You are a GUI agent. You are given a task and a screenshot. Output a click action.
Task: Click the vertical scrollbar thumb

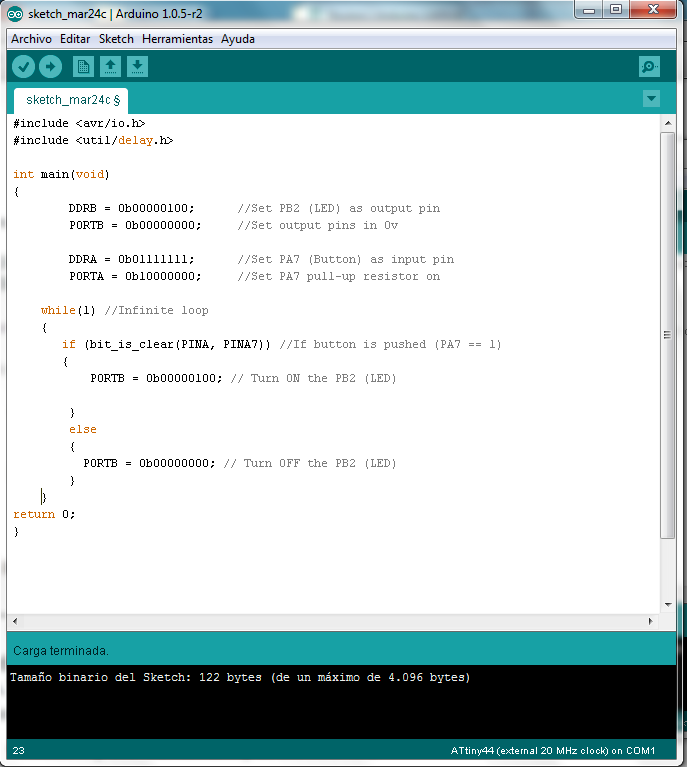[667, 335]
